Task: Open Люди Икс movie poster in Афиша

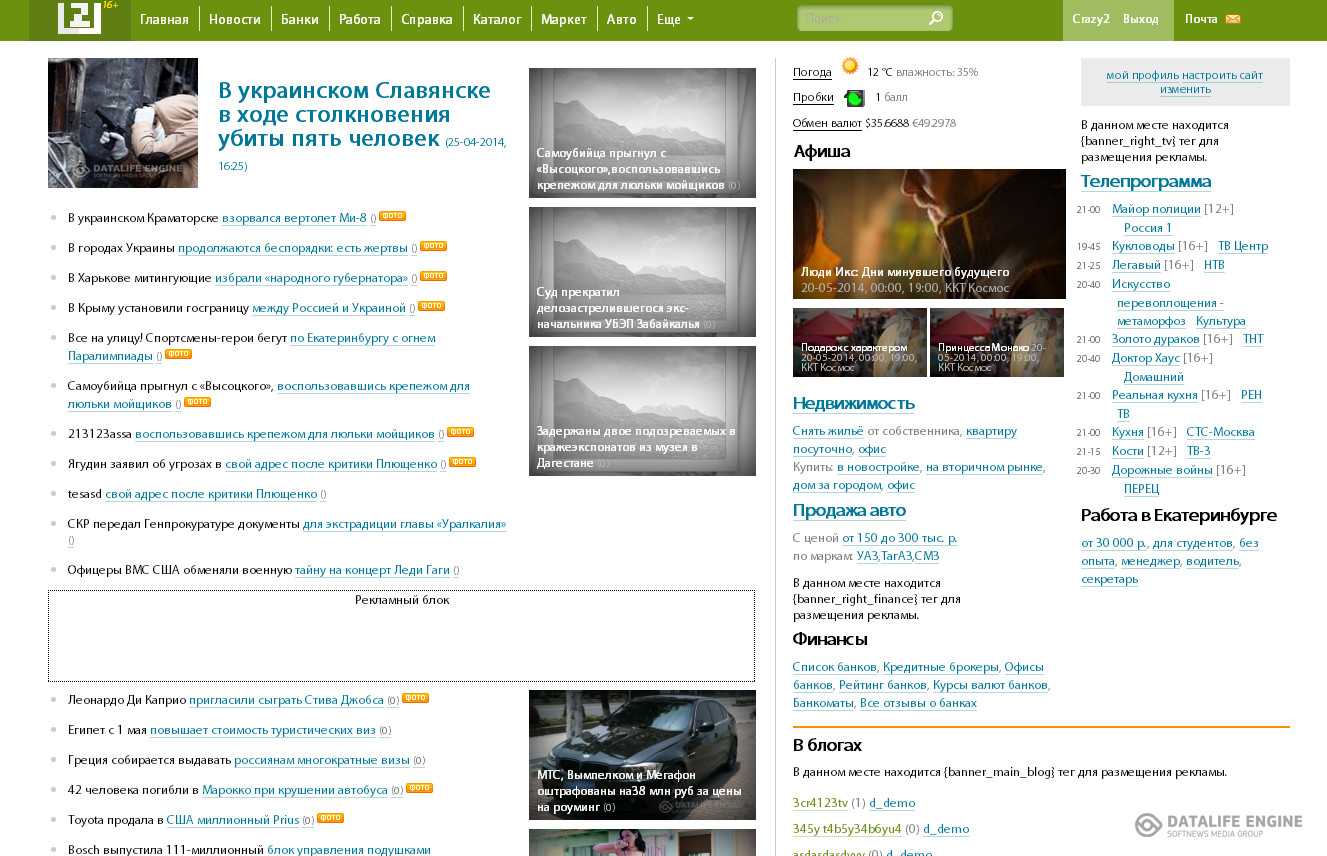Action: (x=929, y=233)
